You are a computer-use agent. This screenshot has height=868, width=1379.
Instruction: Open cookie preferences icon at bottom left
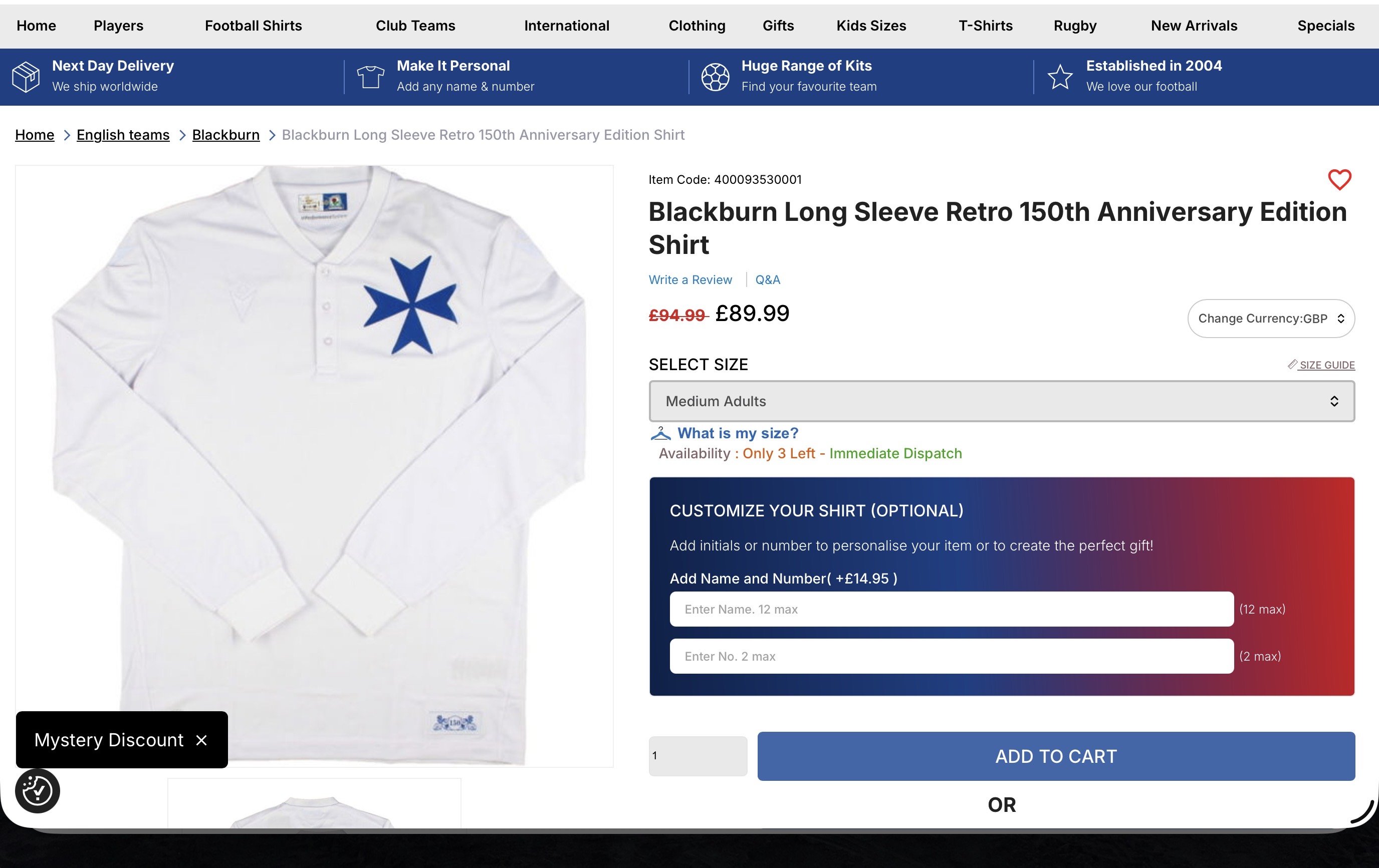point(37,791)
